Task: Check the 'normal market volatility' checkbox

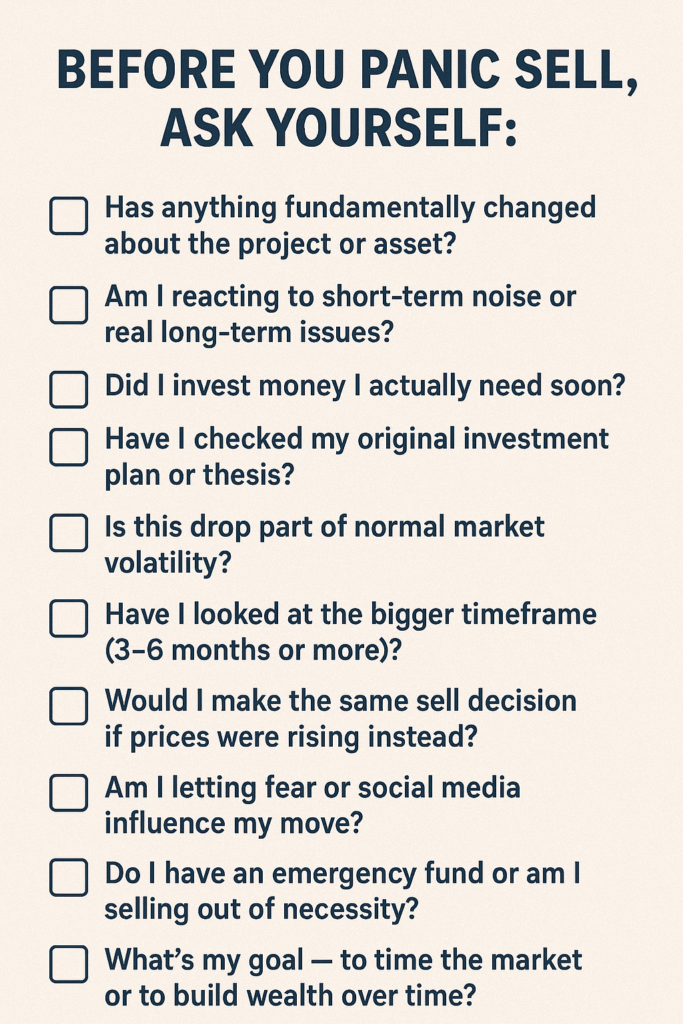Action: 68,534
